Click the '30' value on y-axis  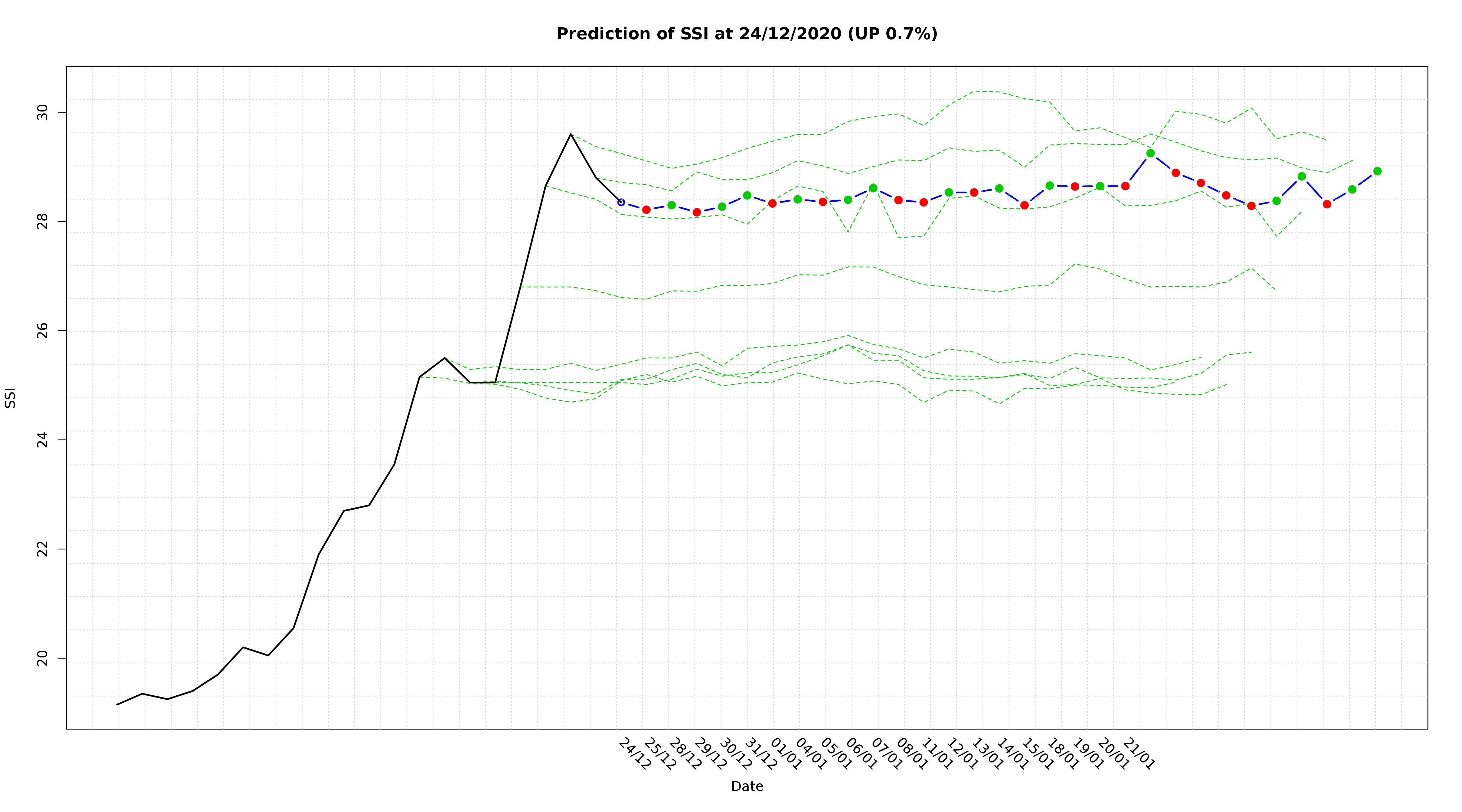click(43, 112)
